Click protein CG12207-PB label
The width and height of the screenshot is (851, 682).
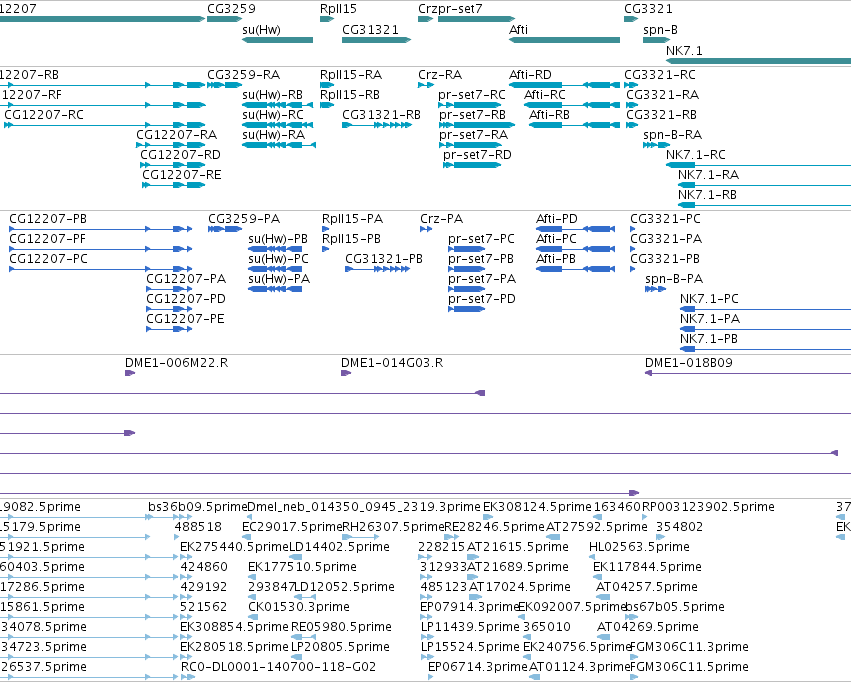tap(48, 219)
